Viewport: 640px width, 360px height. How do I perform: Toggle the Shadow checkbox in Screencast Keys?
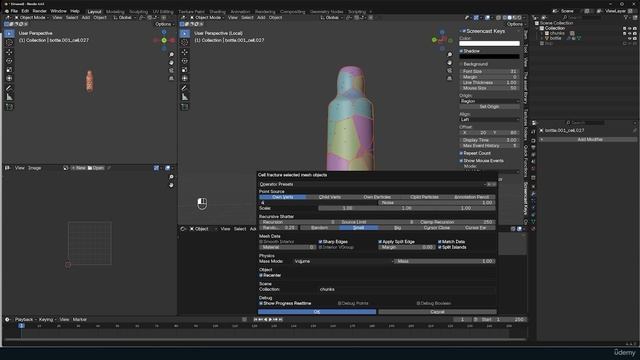[x=462, y=51]
